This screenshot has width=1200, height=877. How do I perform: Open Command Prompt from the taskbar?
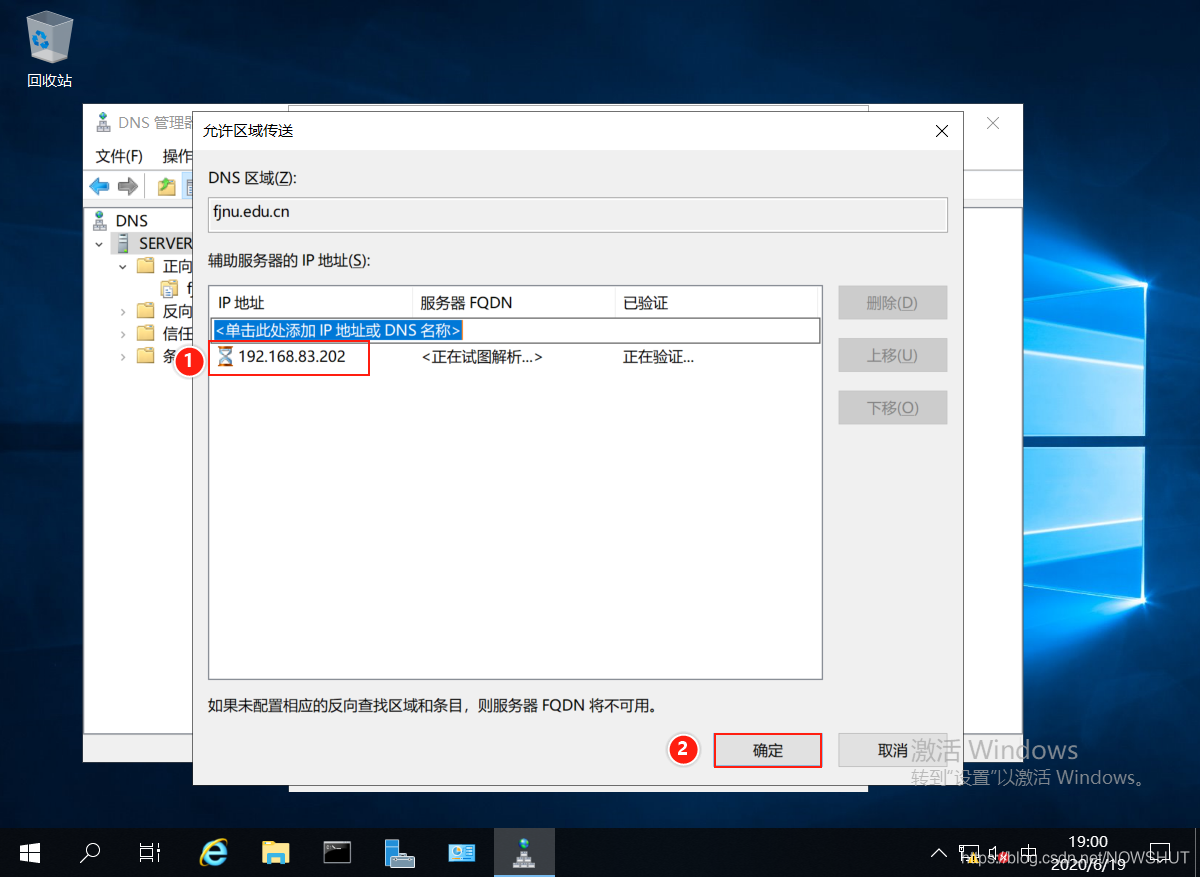click(x=337, y=852)
